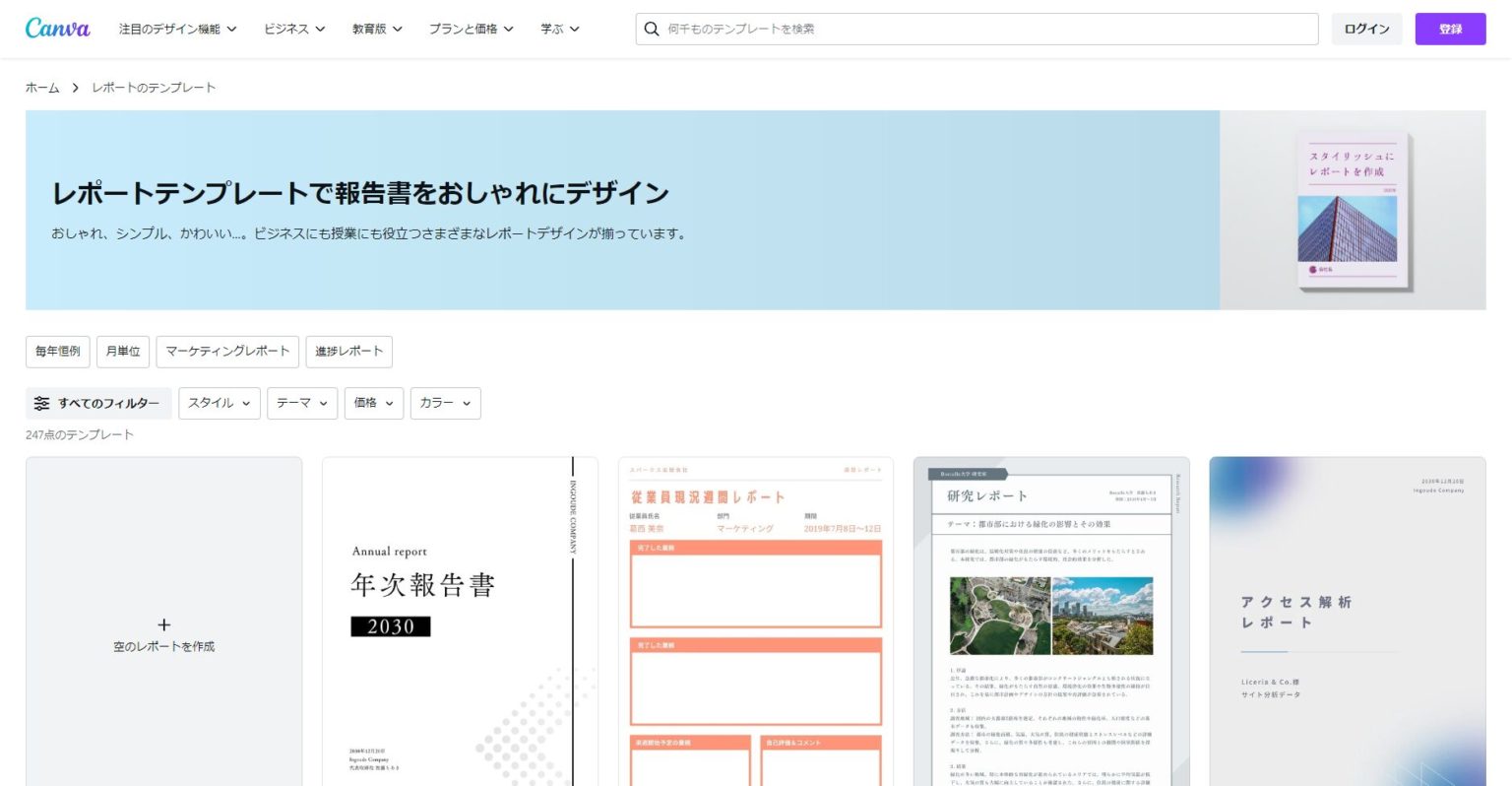The height and width of the screenshot is (786, 1512).
Task: Click the 登録 sign-up button
Action: coord(1450,29)
